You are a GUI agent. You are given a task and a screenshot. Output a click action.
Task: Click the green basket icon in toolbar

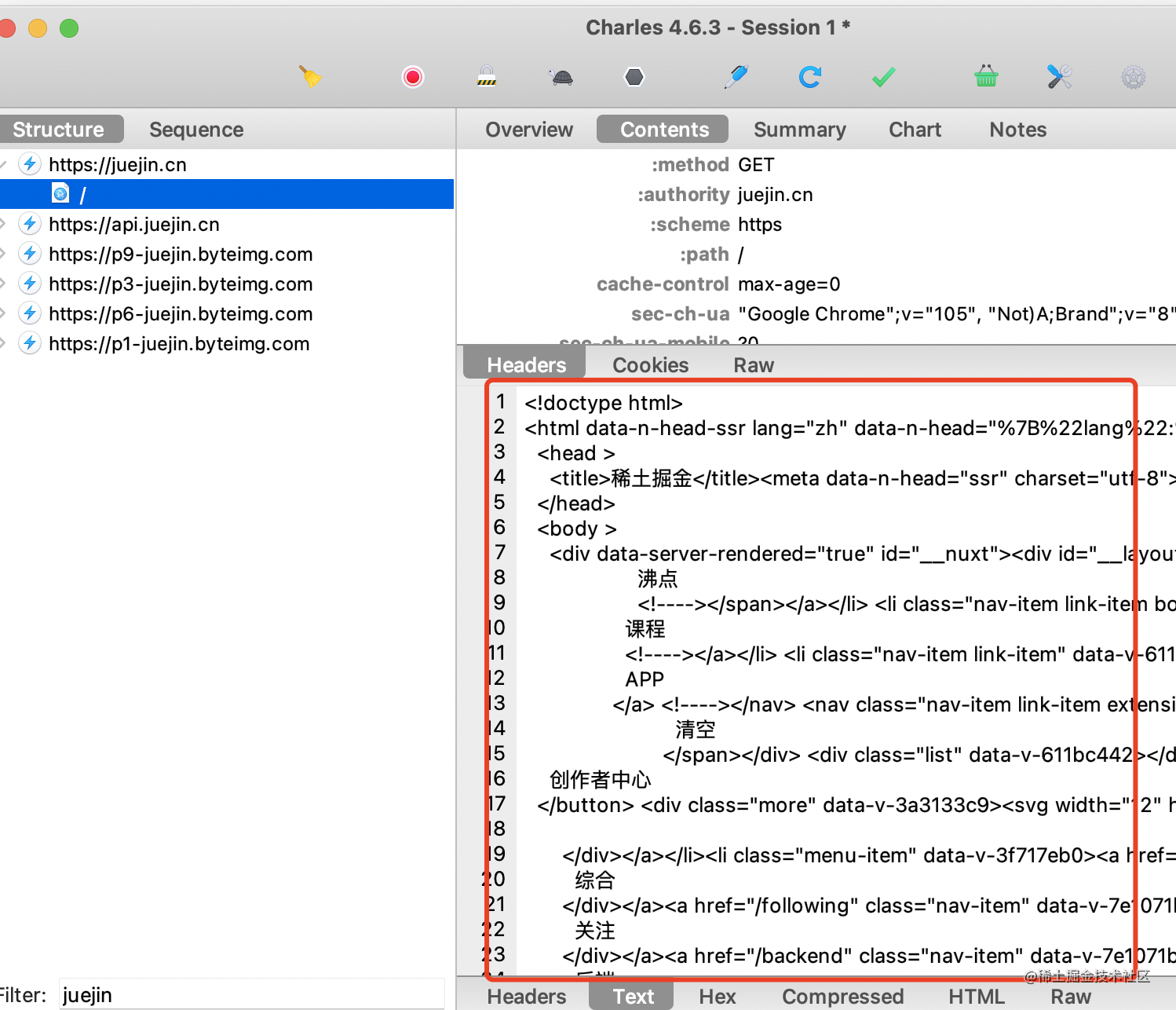click(x=986, y=76)
